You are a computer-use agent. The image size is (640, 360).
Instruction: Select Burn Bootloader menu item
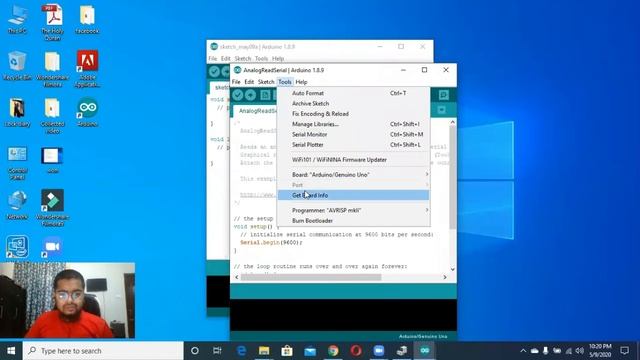353,220
